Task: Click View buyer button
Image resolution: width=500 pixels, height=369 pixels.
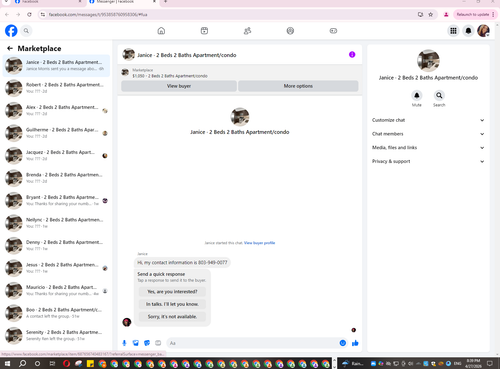Action: pyautogui.click(x=179, y=86)
